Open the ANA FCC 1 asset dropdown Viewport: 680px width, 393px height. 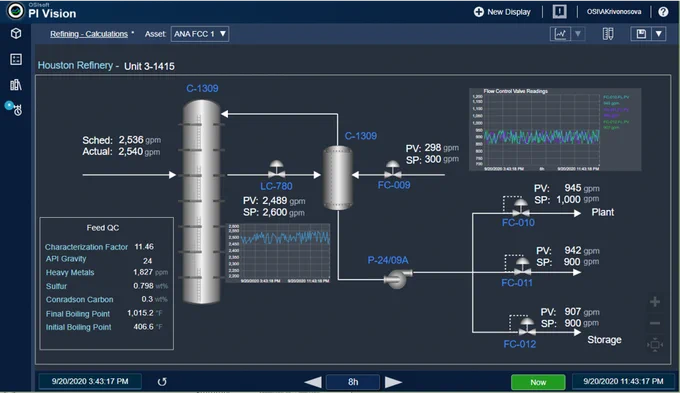coord(200,34)
